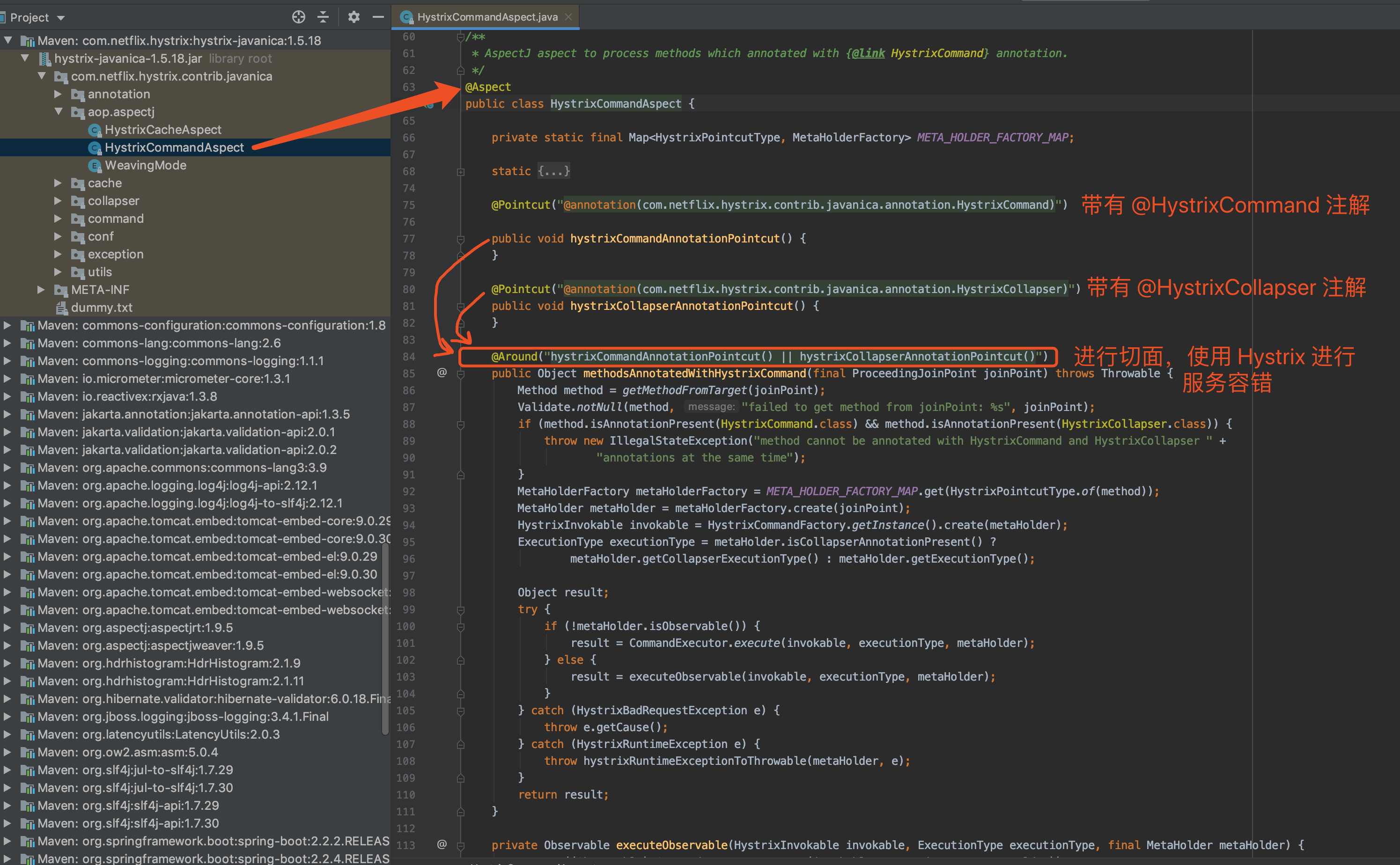
Task: Select the WeavingMode enum in tree
Action: [145, 165]
